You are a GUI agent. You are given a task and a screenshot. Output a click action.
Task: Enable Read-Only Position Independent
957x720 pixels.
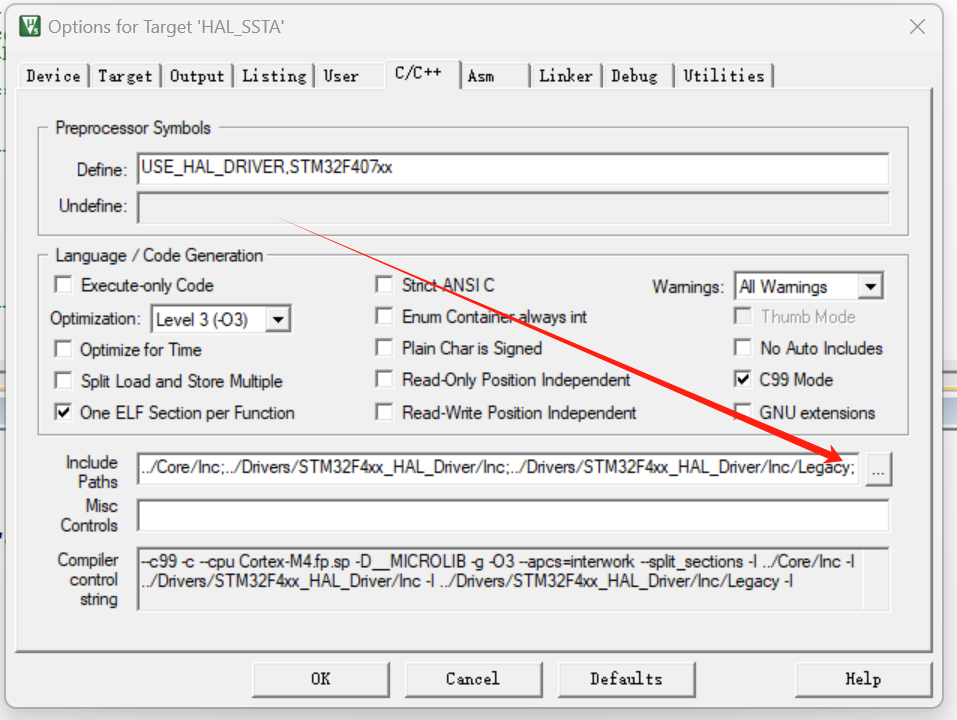point(384,381)
